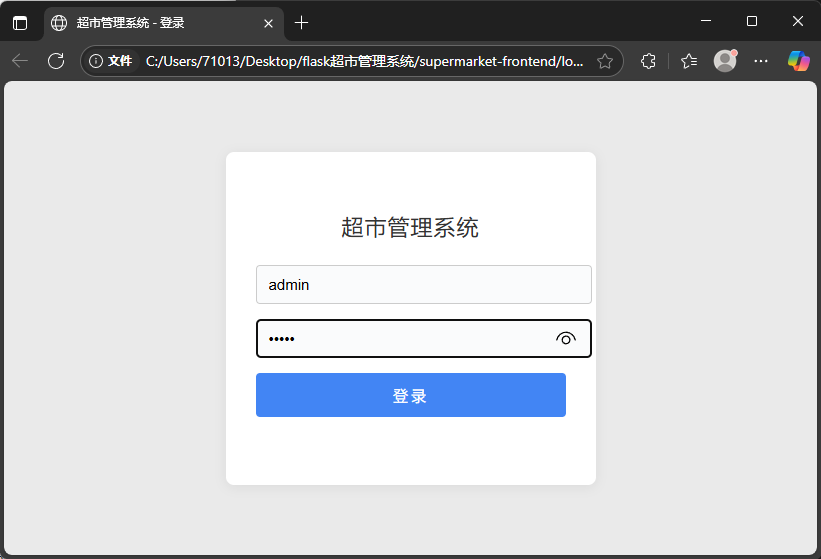The width and height of the screenshot is (821, 559).
Task: Select the 超市管理系统 - 登录 tab
Action: [x=164, y=24]
